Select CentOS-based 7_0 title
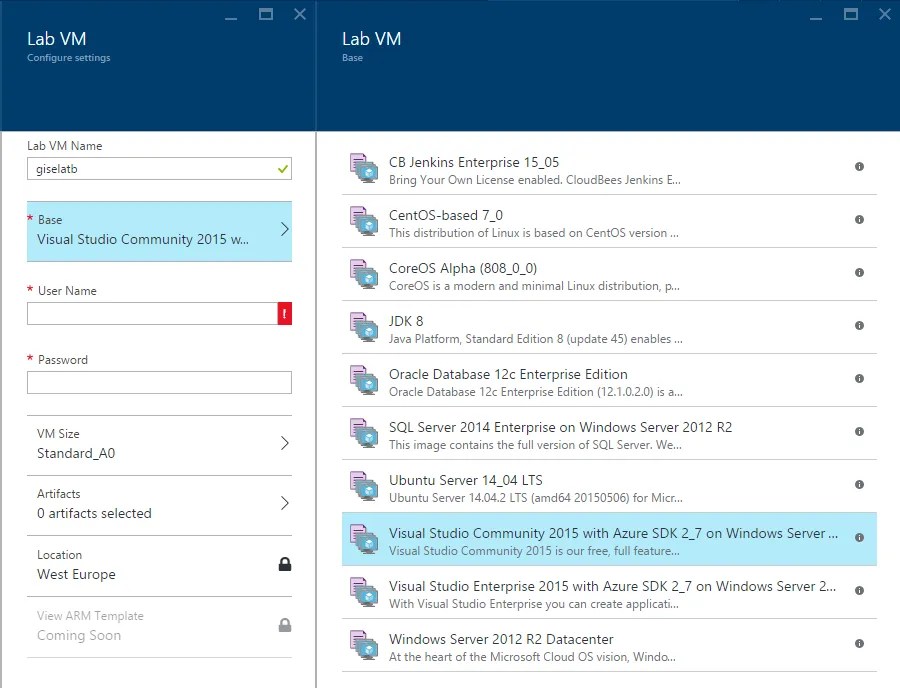Image resolution: width=900 pixels, height=688 pixels. (445, 215)
